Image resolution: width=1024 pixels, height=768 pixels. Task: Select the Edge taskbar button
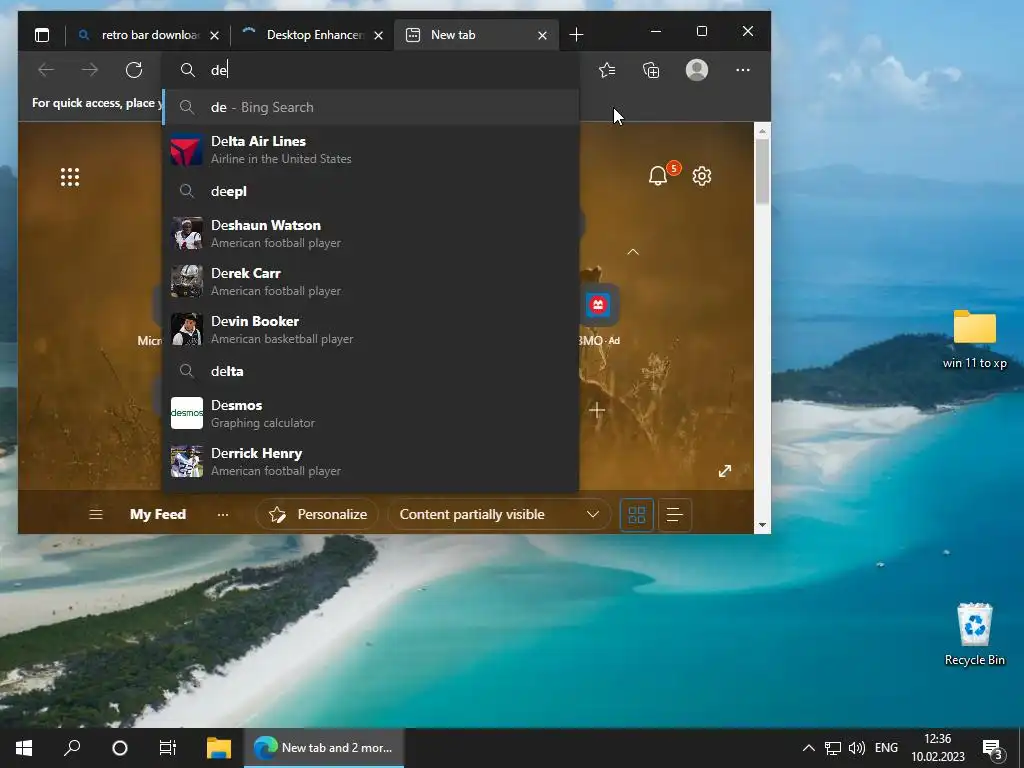(x=324, y=748)
